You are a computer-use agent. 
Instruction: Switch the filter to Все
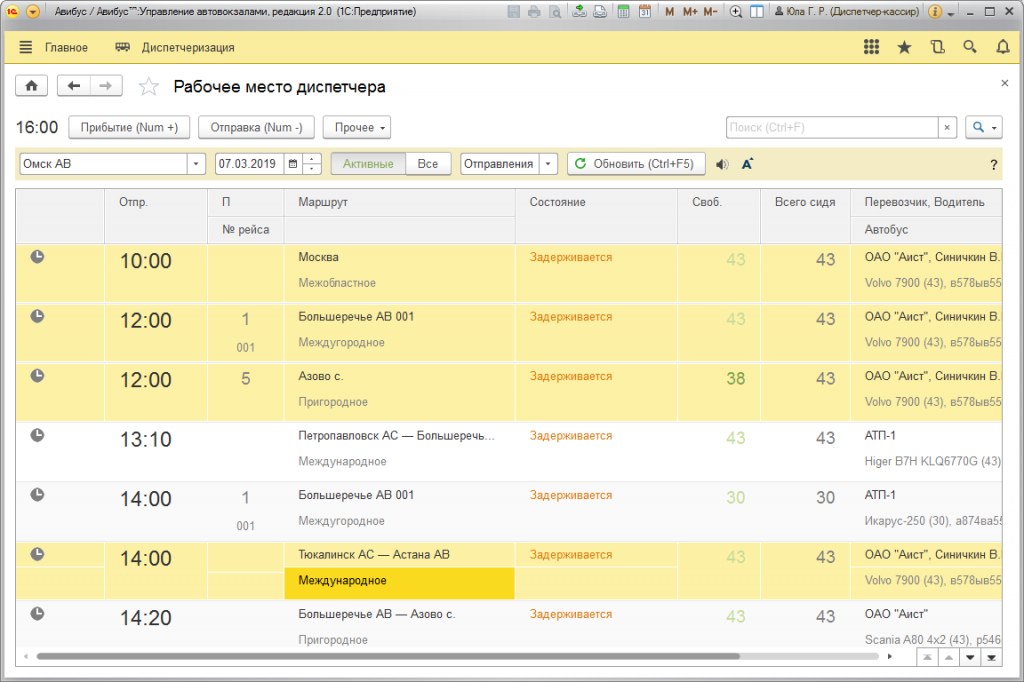coord(428,164)
